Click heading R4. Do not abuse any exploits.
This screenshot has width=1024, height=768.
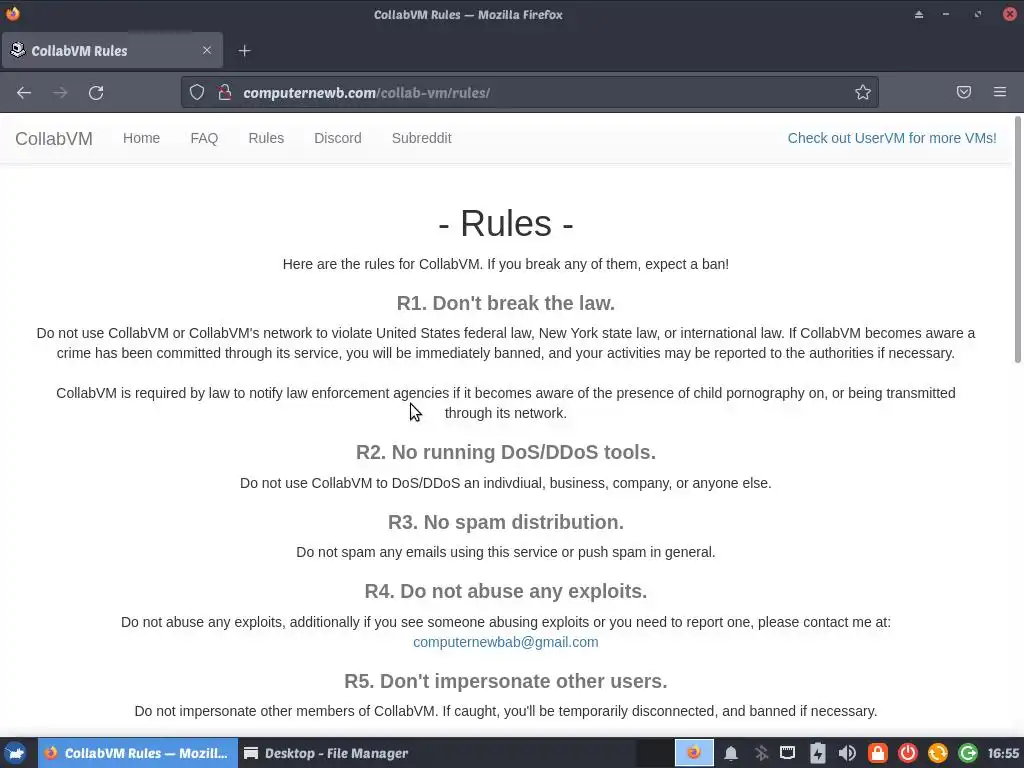pos(505,591)
